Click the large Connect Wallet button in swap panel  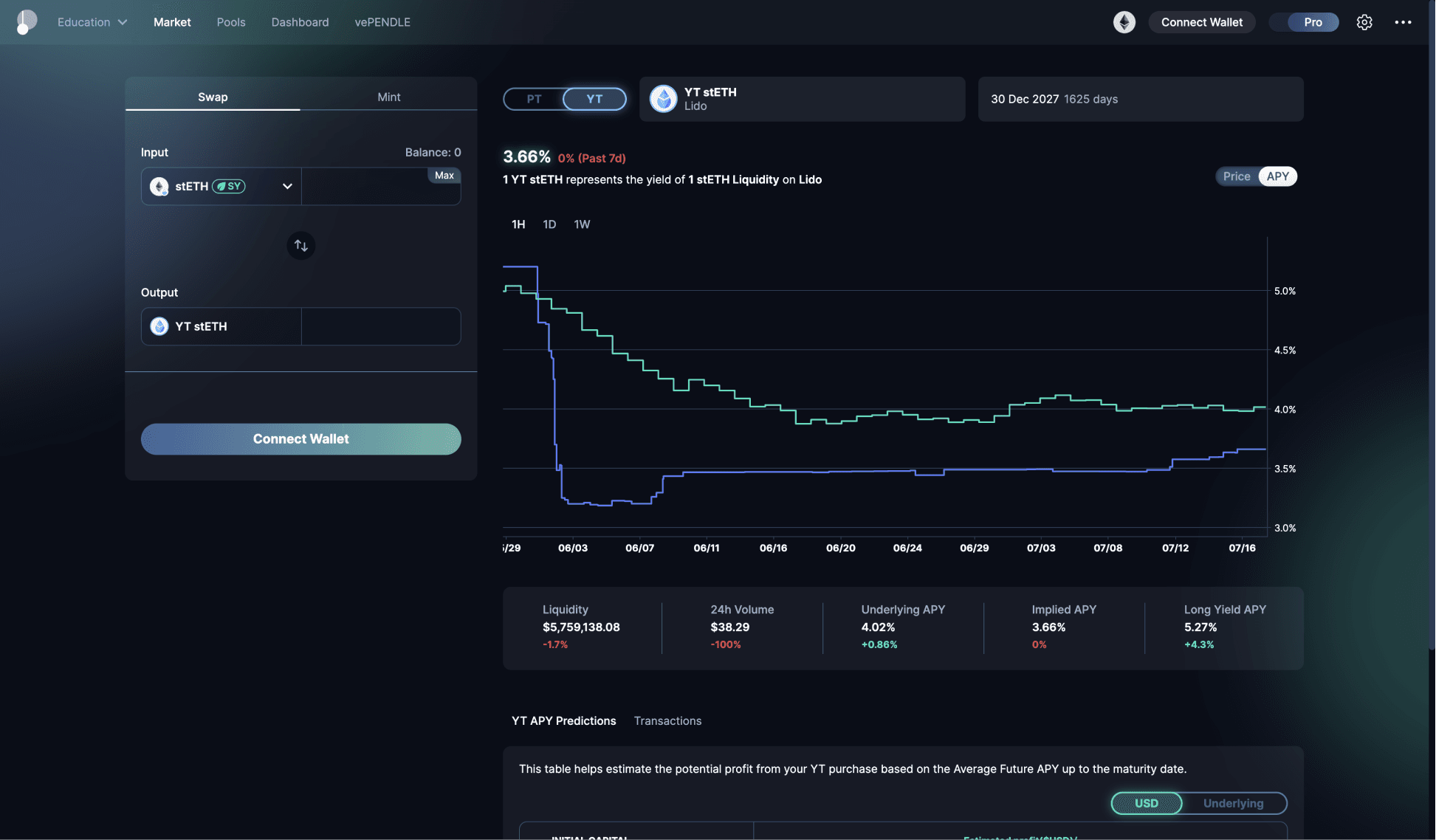point(301,439)
